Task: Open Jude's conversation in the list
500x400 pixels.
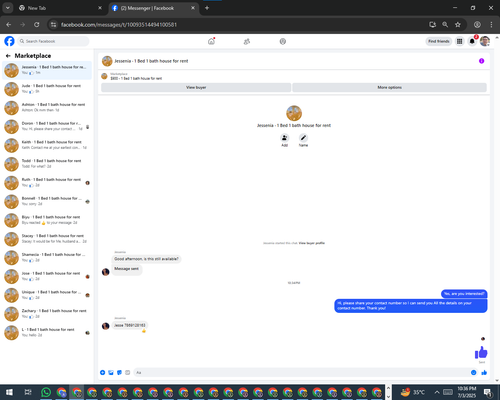Action: [47, 89]
